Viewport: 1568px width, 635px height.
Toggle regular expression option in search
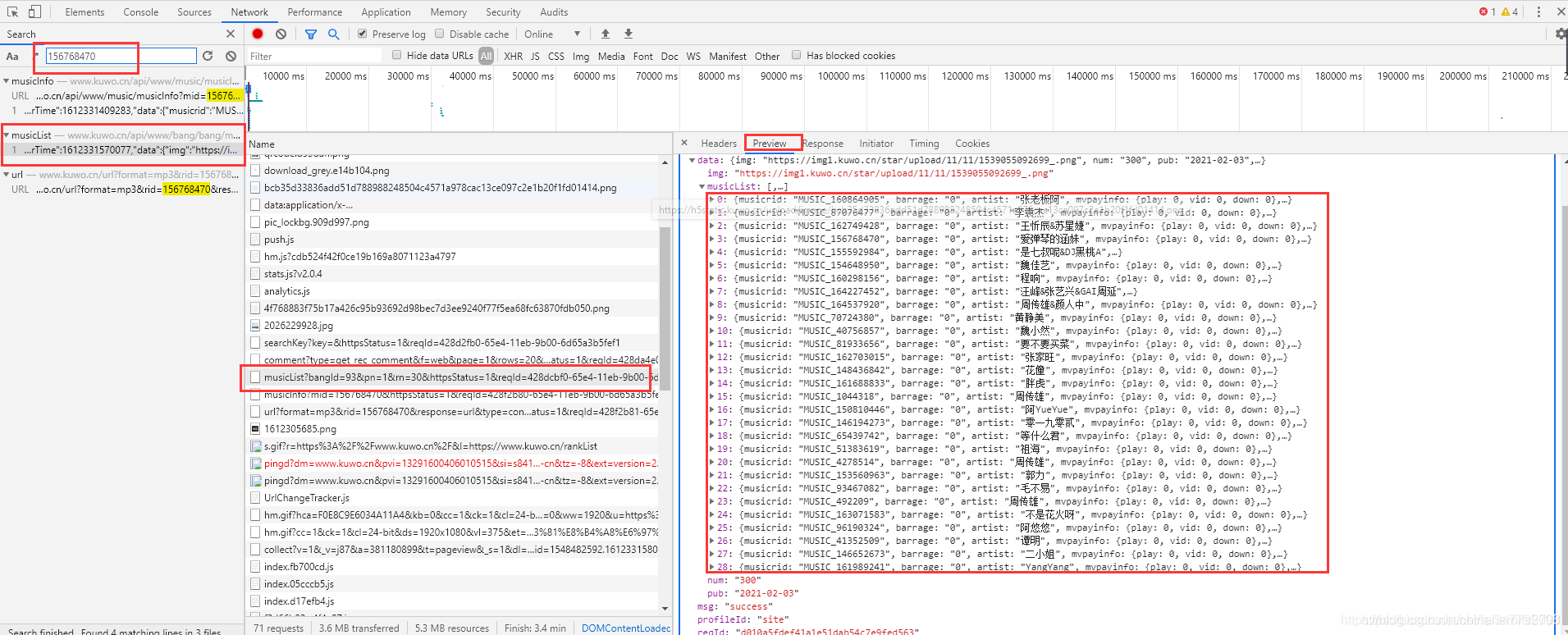(x=36, y=56)
